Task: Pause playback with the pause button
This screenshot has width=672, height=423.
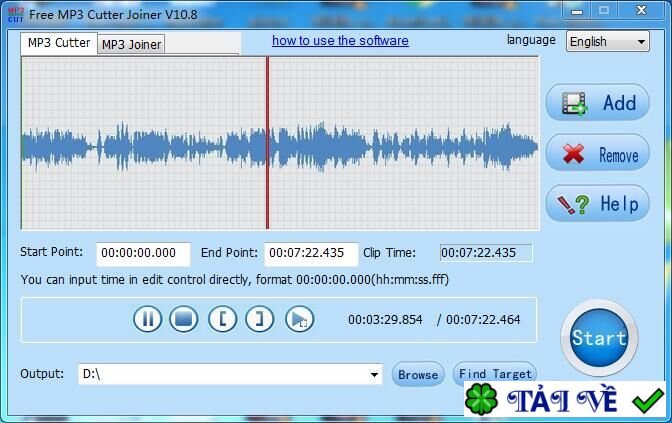Action: coord(148,319)
